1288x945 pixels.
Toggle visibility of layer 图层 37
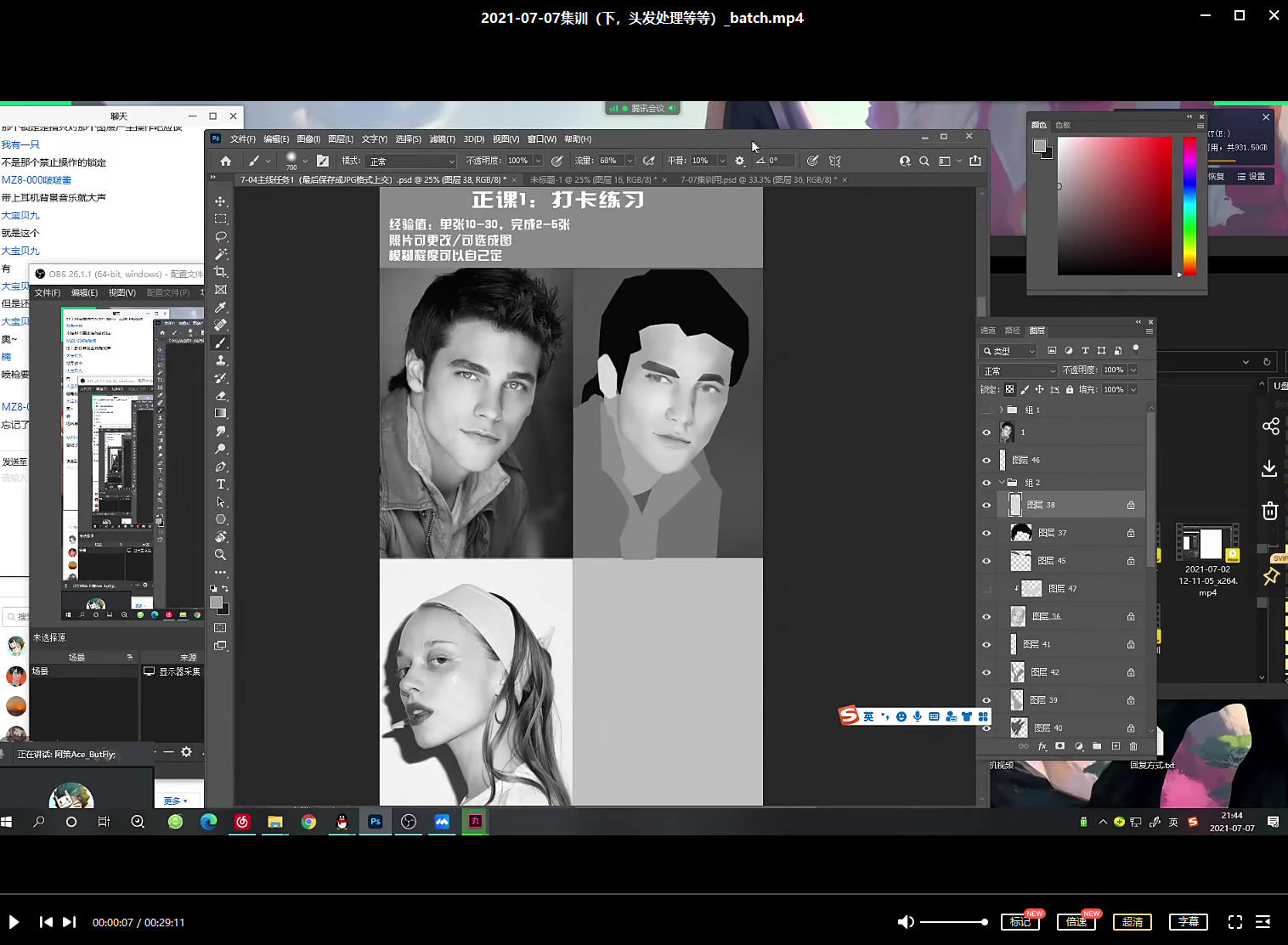(986, 534)
